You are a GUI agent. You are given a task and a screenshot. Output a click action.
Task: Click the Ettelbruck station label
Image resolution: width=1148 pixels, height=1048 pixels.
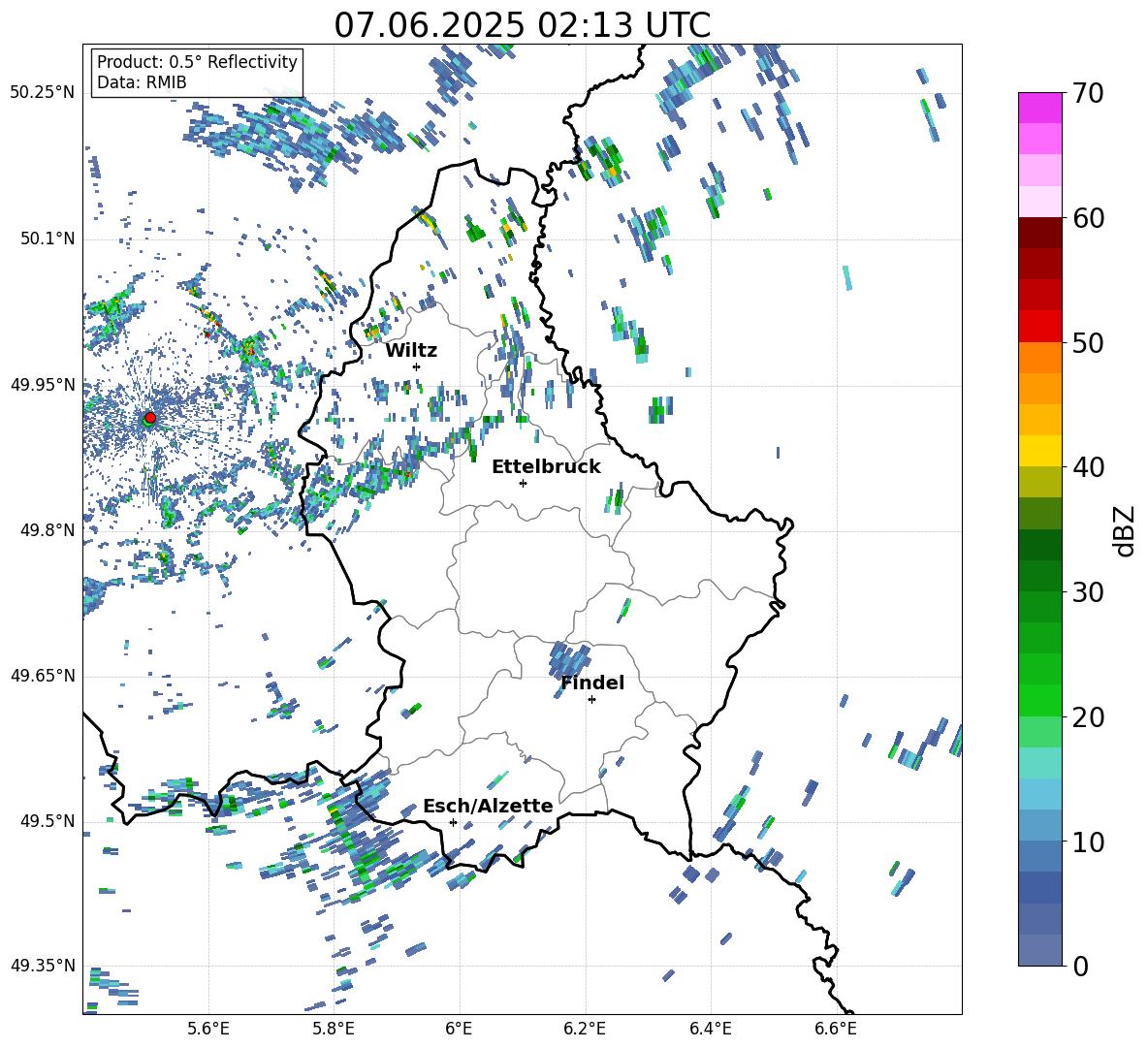point(546,467)
